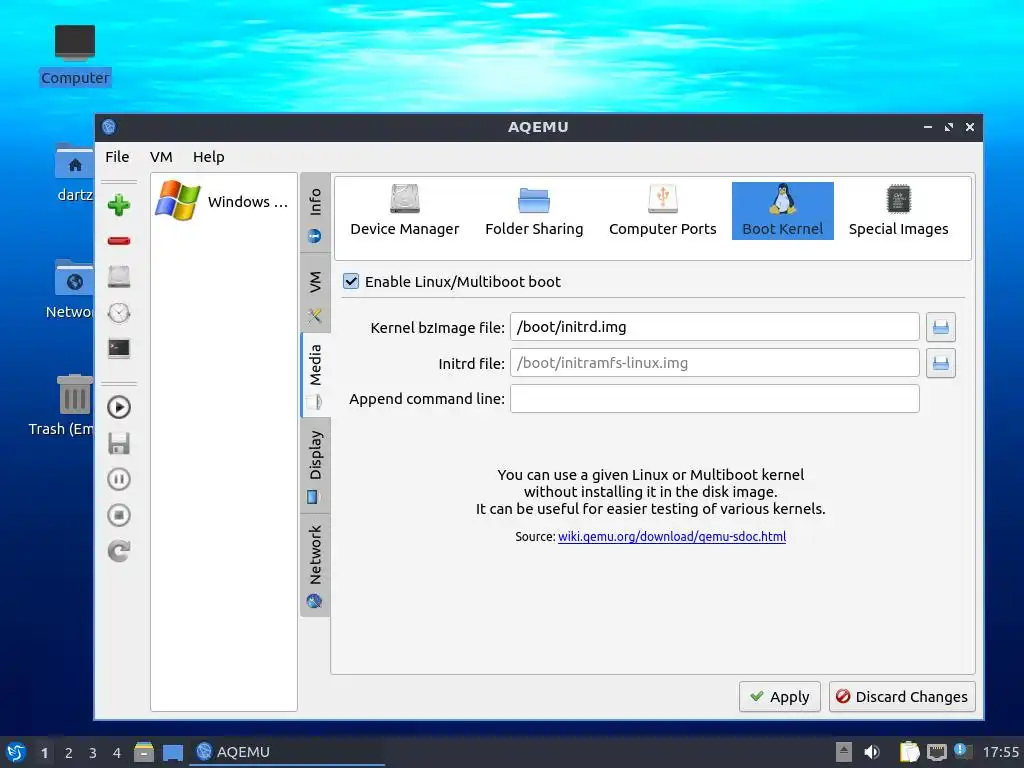The image size is (1024, 768).
Task: Delete VM using red minus icon
Action: [x=119, y=241]
